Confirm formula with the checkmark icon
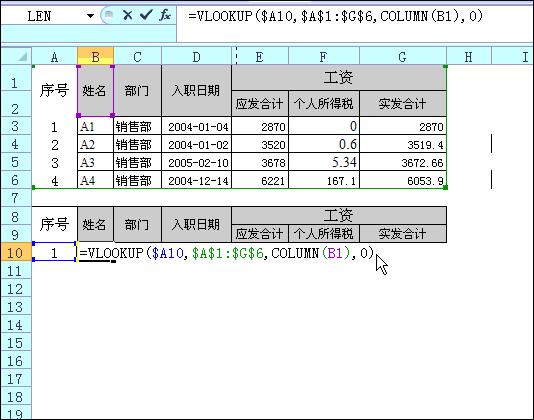Viewport: 534px width, 420px height. [x=146, y=15]
